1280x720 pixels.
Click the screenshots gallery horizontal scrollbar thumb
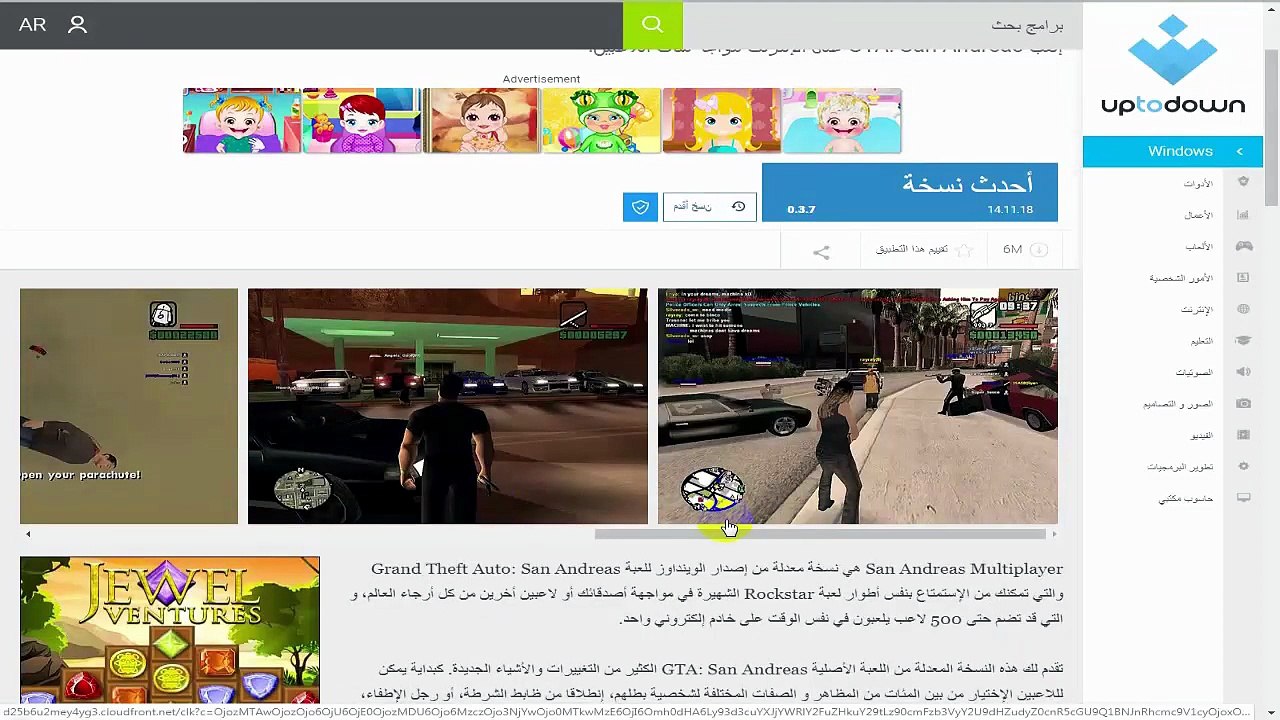[x=820, y=534]
